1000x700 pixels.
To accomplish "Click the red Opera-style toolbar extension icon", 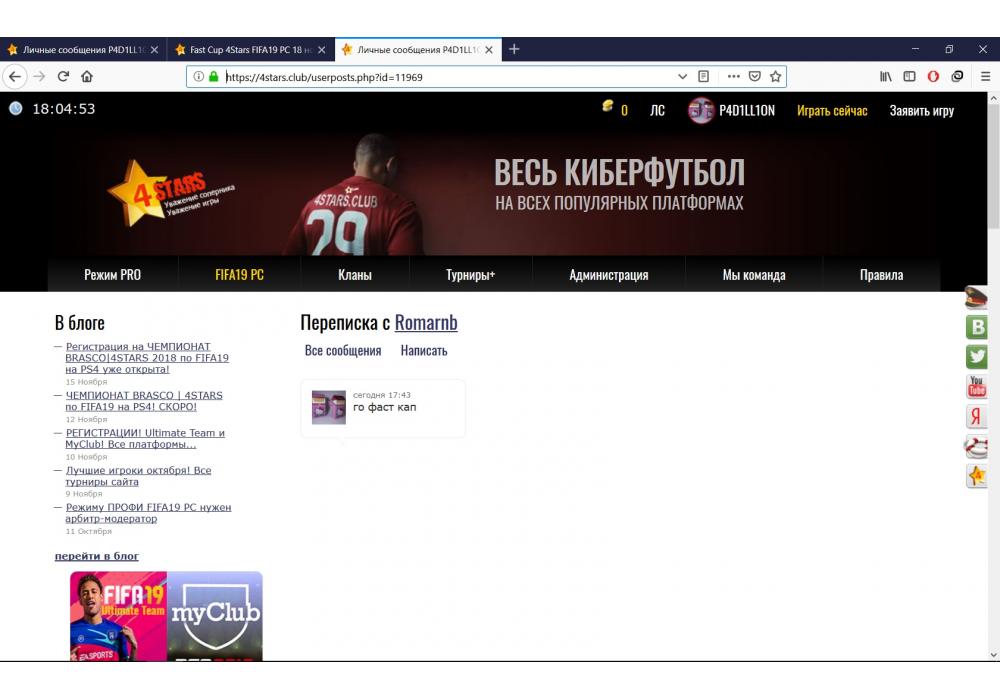I will (x=933, y=77).
